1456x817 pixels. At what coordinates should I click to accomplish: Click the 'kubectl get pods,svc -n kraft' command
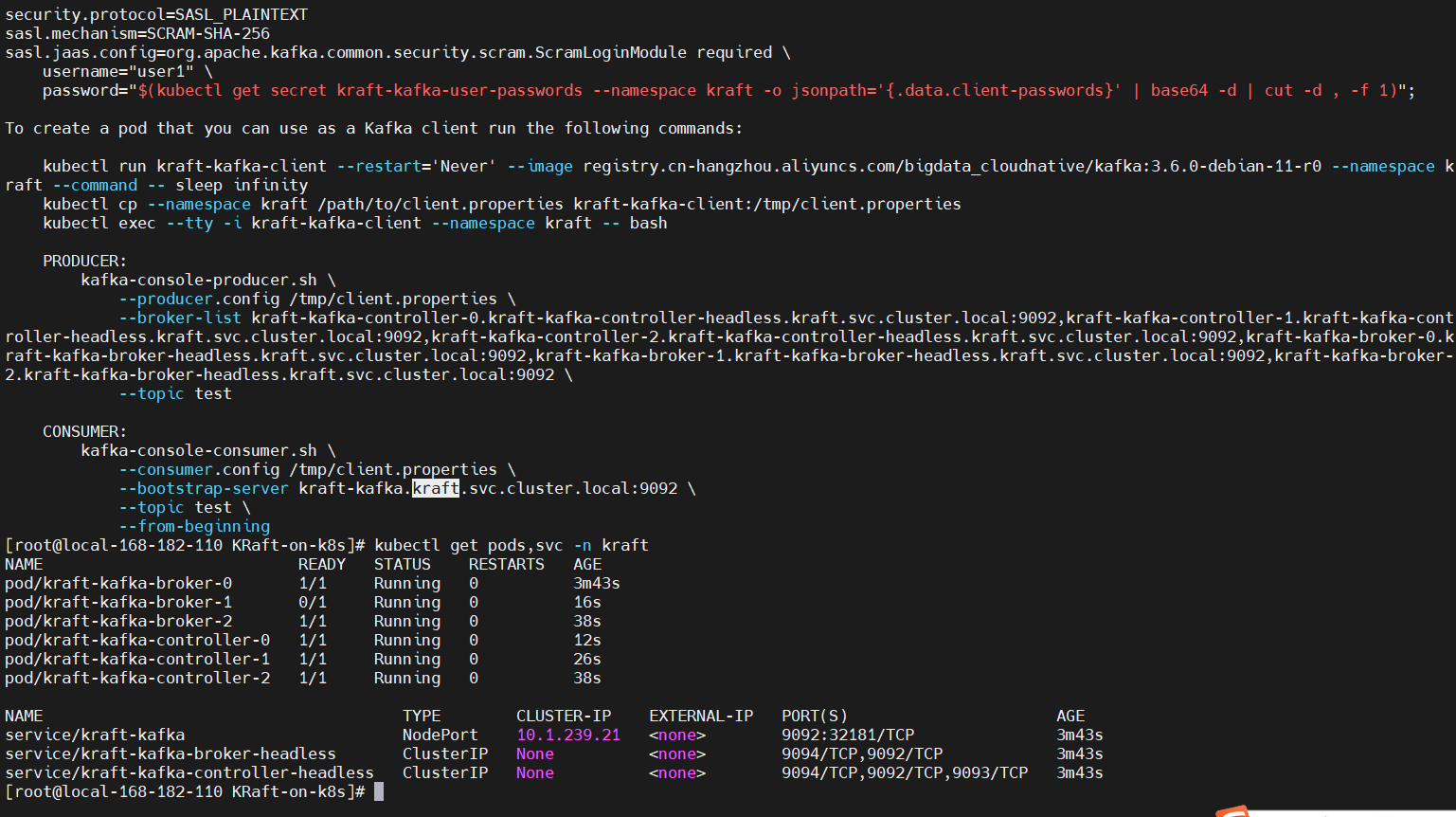(512, 546)
